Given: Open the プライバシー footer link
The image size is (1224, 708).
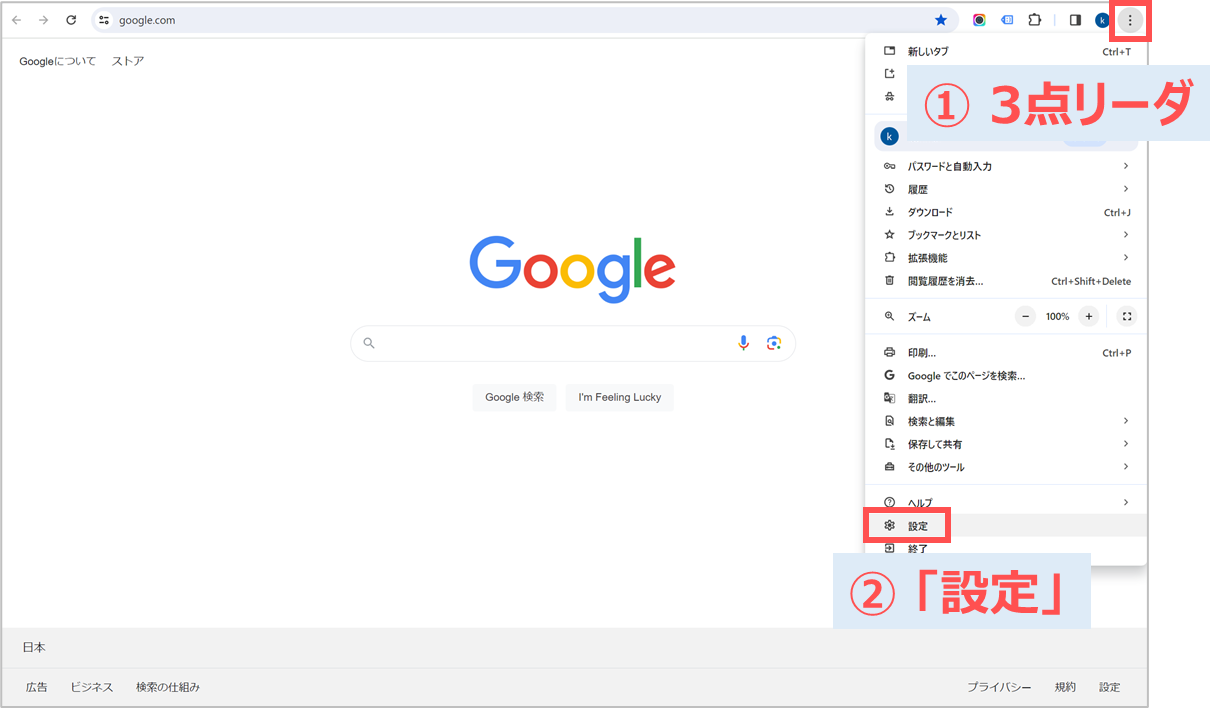Looking at the screenshot, I should (x=999, y=687).
